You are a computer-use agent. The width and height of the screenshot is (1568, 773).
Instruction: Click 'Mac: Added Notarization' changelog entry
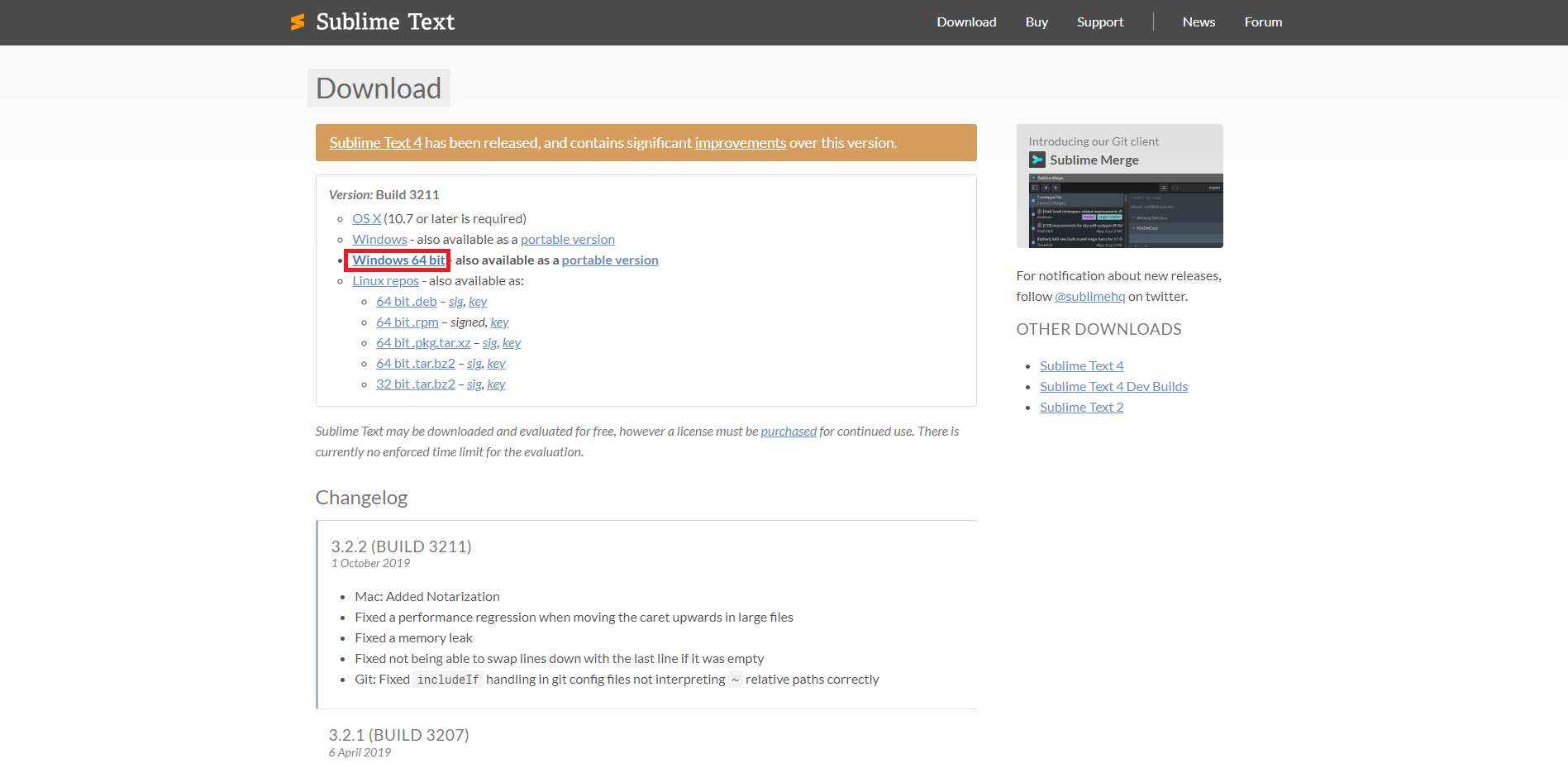[x=427, y=597]
